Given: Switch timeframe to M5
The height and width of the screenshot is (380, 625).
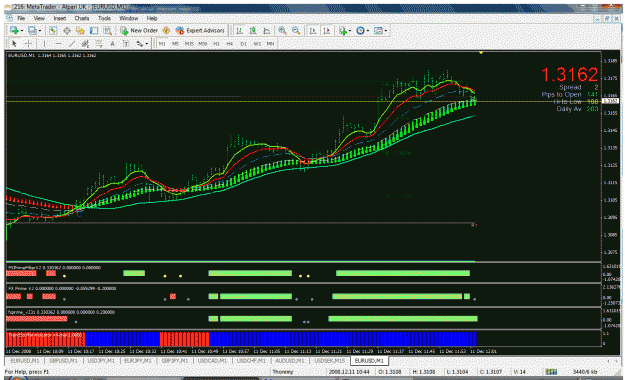Looking at the screenshot, I should point(175,44).
